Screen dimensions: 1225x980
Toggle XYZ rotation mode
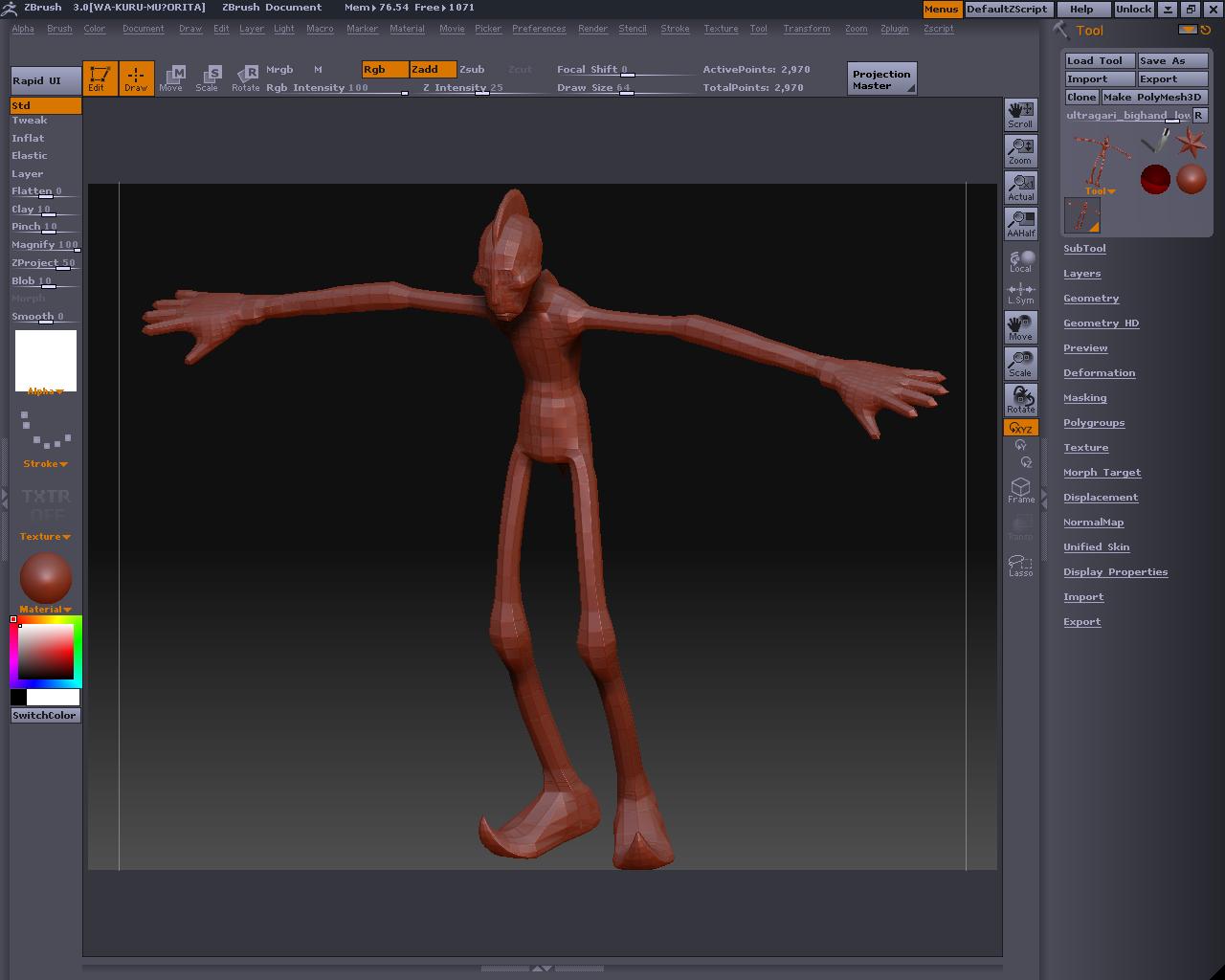[x=1020, y=428]
